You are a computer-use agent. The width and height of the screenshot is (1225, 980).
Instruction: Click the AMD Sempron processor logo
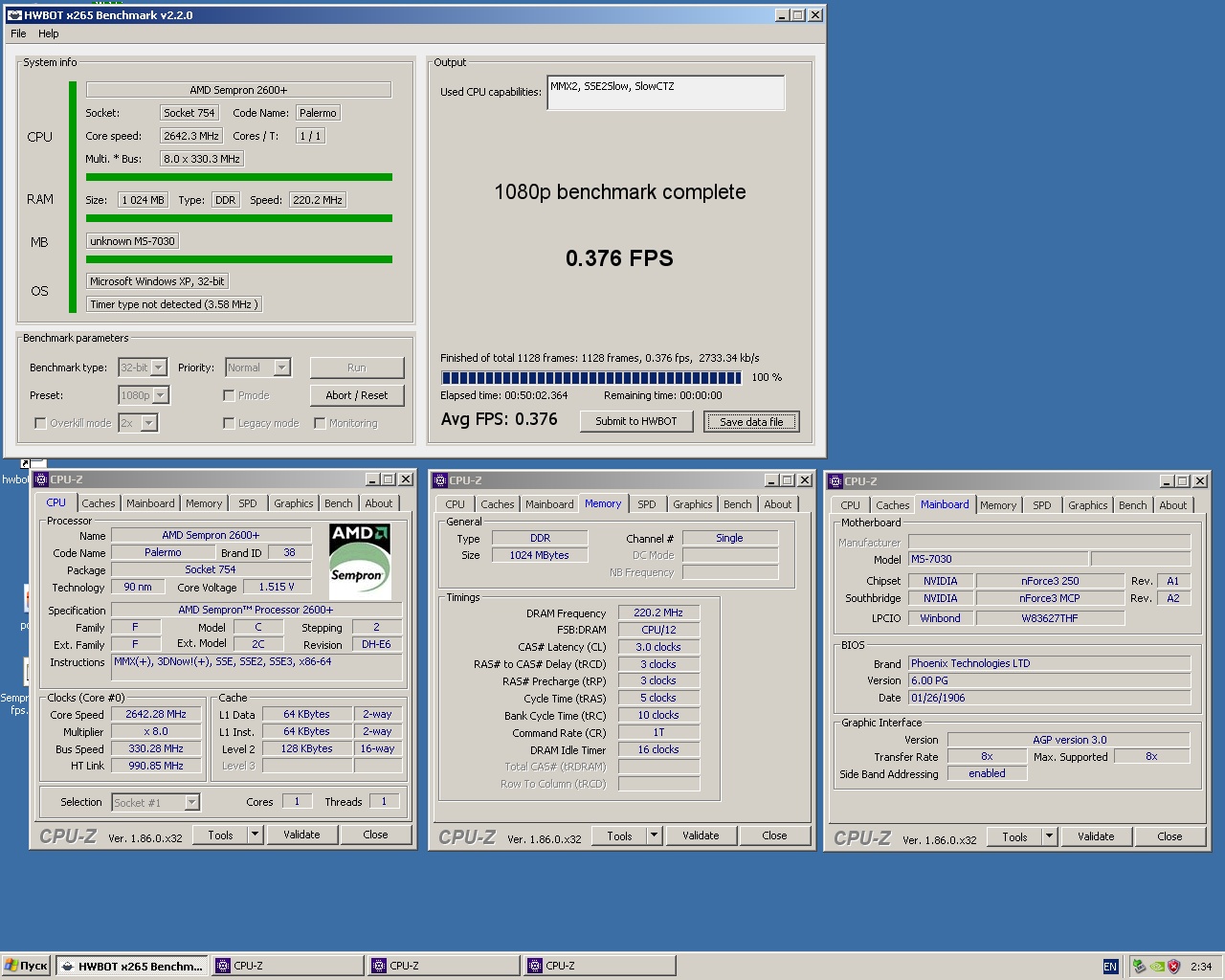point(359,561)
